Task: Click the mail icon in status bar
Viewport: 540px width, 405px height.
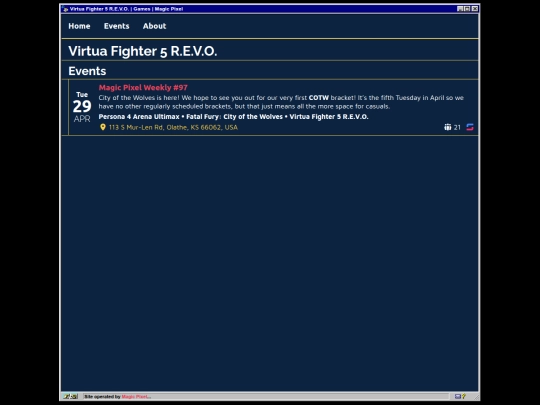Action: click(x=457, y=397)
